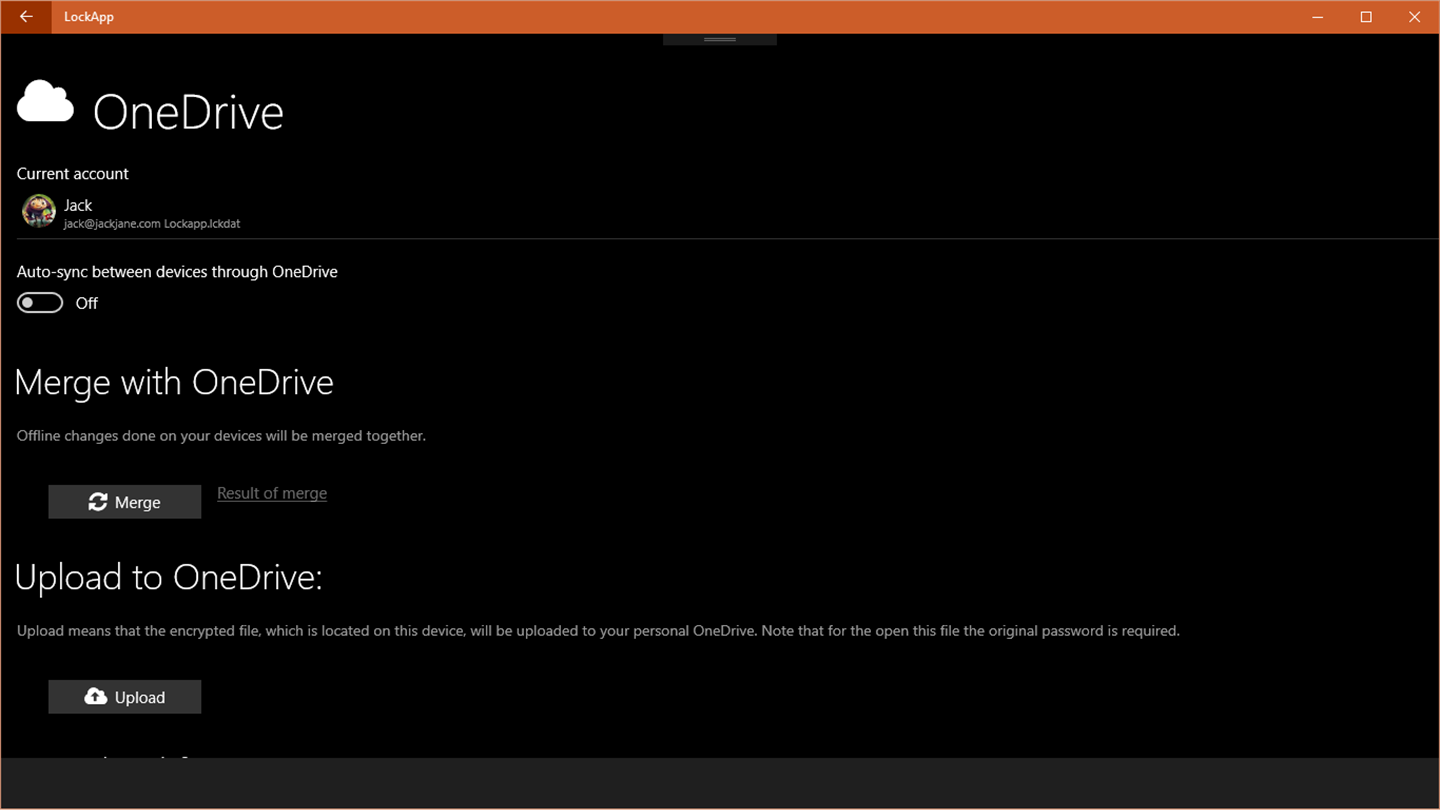Click the Upload button

click(125, 697)
